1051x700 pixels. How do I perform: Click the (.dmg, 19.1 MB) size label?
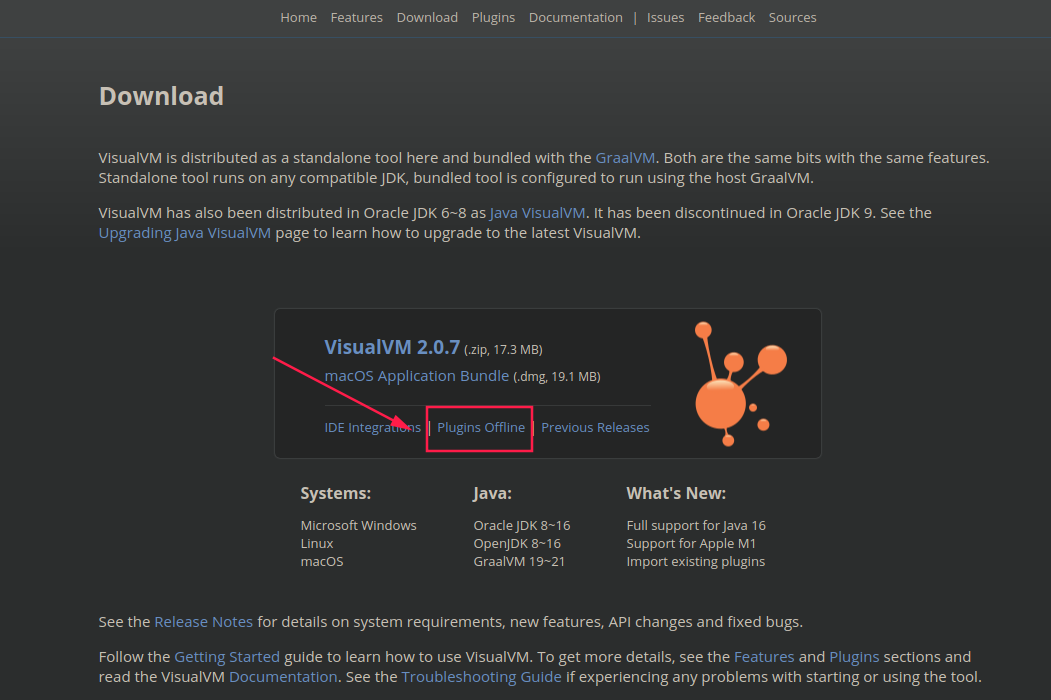point(557,377)
